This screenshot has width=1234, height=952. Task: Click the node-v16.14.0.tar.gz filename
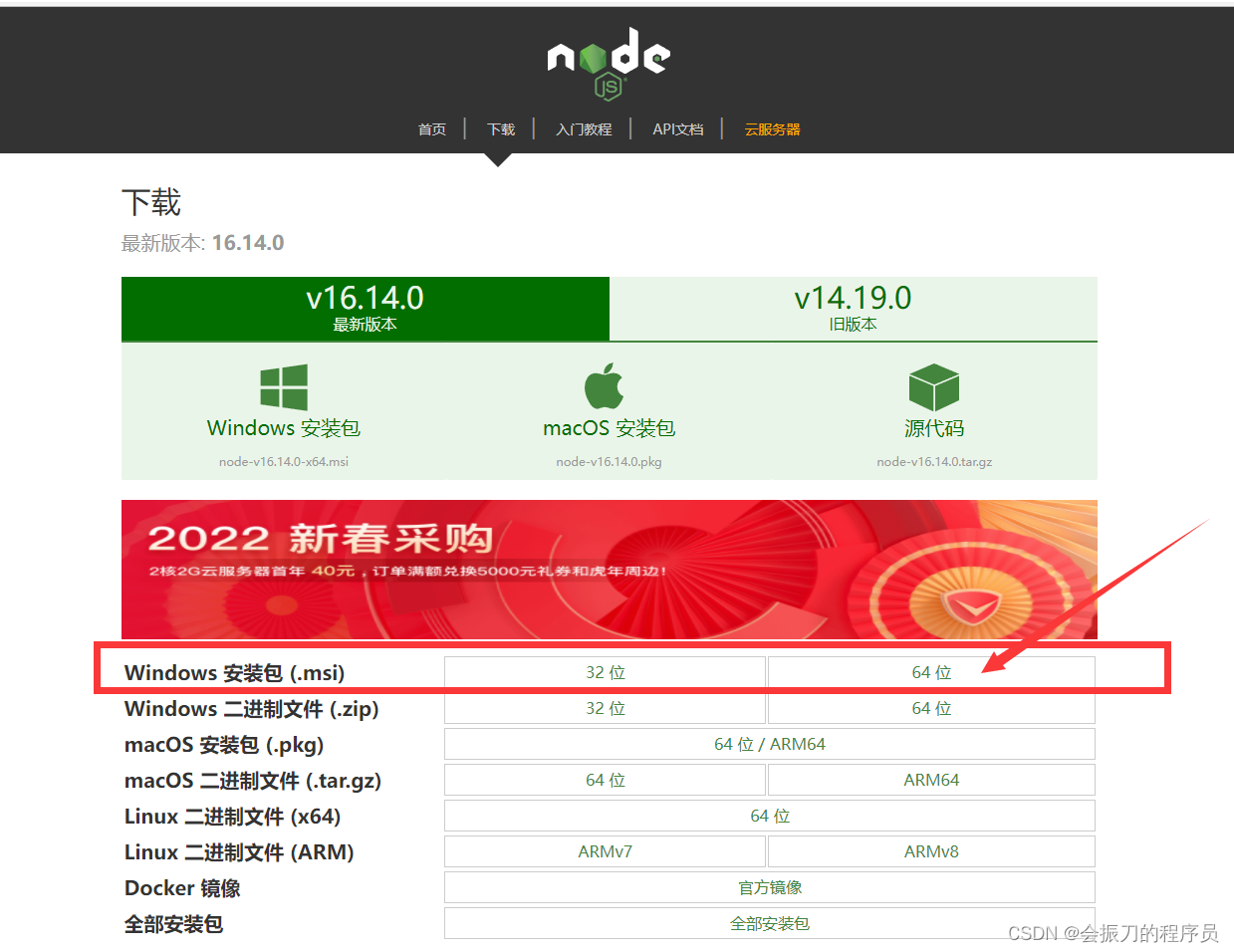click(x=934, y=462)
